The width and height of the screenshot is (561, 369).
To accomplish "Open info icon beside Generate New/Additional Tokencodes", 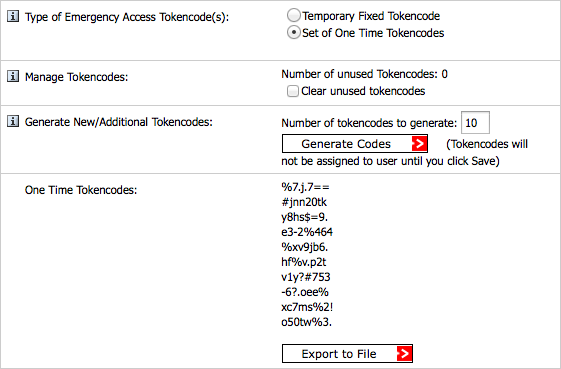I will pos(13,122).
